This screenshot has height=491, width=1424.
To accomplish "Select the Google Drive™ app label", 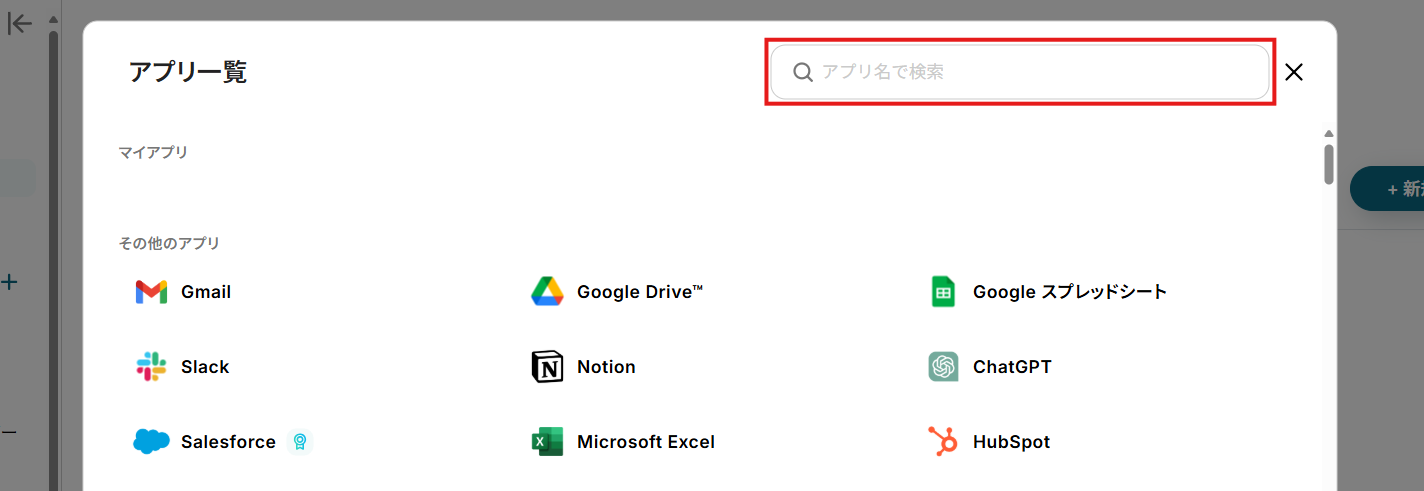I will tap(640, 292).
